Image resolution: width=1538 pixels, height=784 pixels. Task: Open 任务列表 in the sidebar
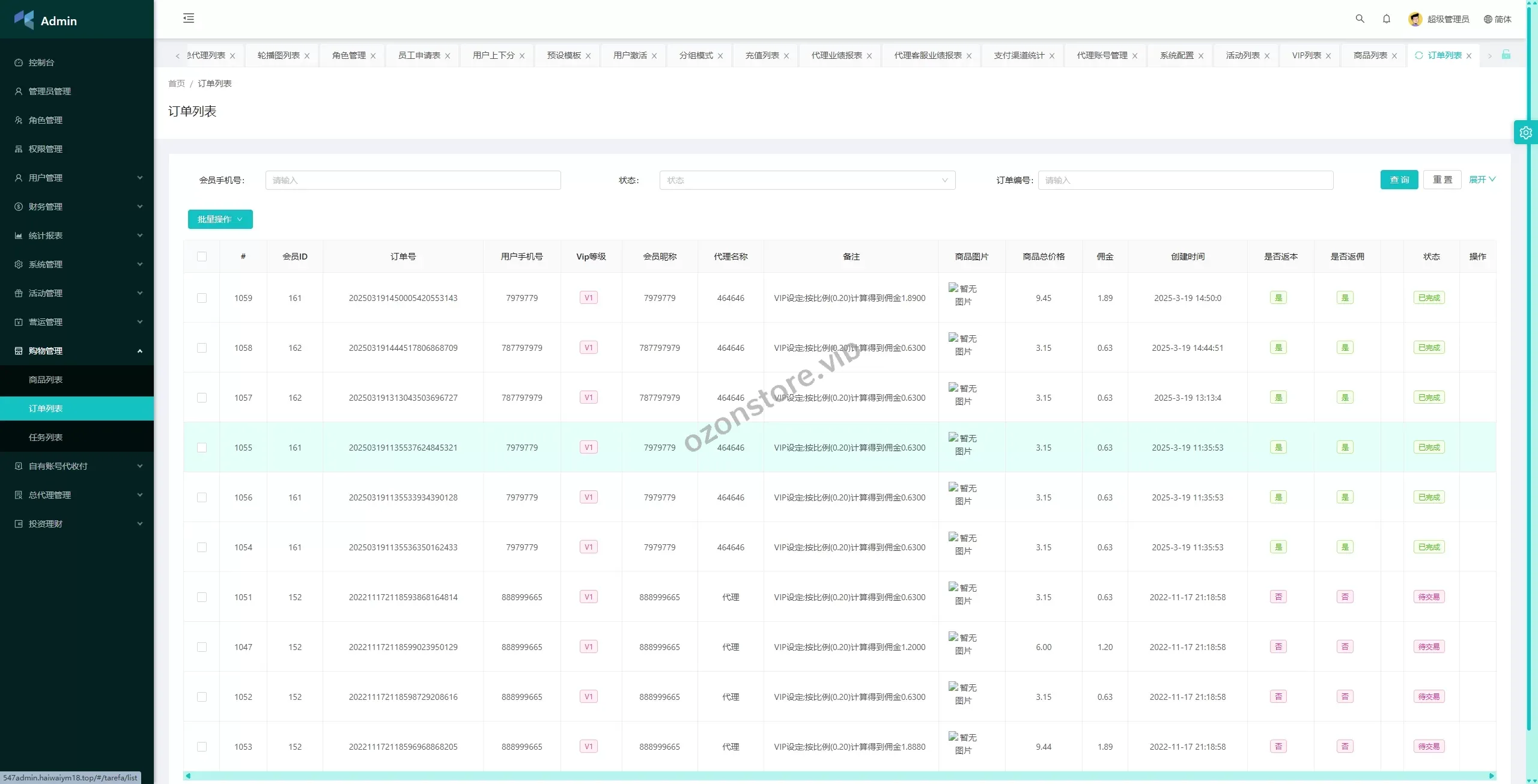(x=46, y=437)
